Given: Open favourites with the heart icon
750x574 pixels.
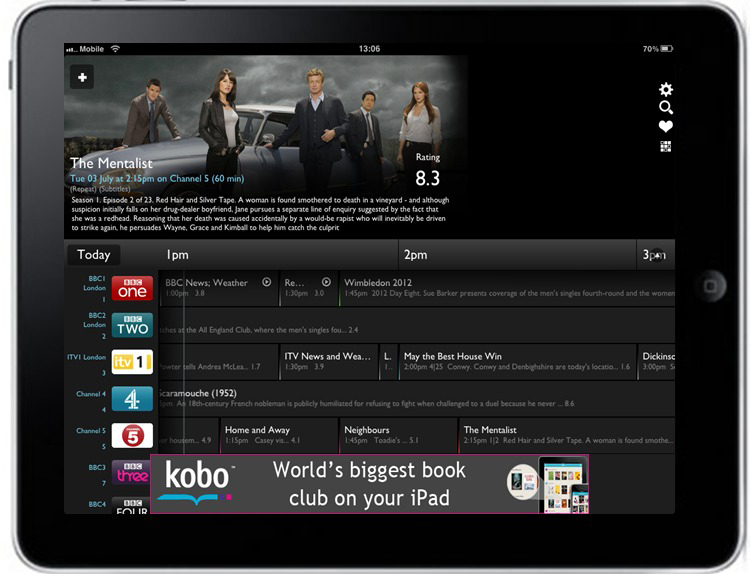Looking at the screenshot, I should [666, 126].
